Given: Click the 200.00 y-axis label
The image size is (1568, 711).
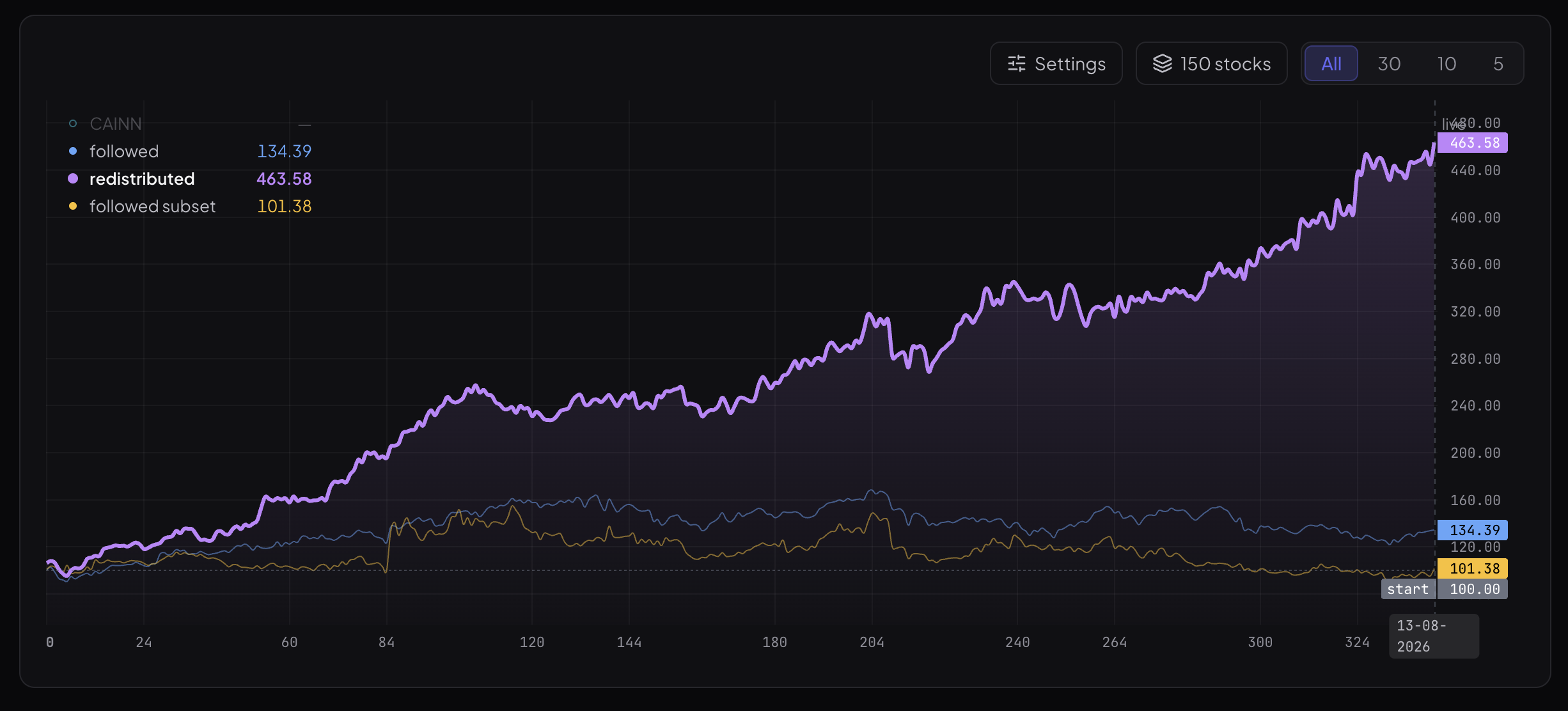Looking at the screenshot, I should (1475, 453).
